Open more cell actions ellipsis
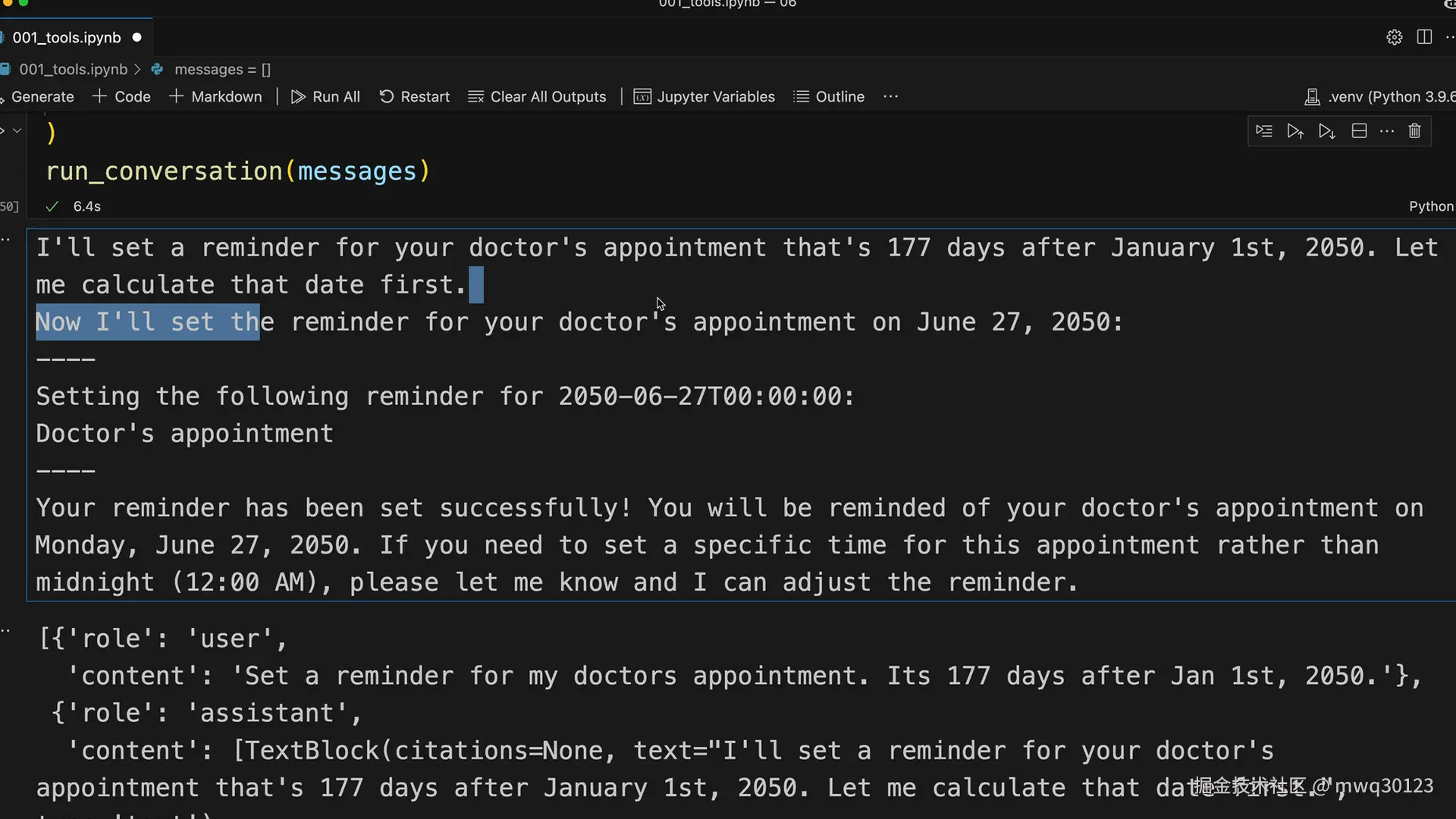 1387,131
